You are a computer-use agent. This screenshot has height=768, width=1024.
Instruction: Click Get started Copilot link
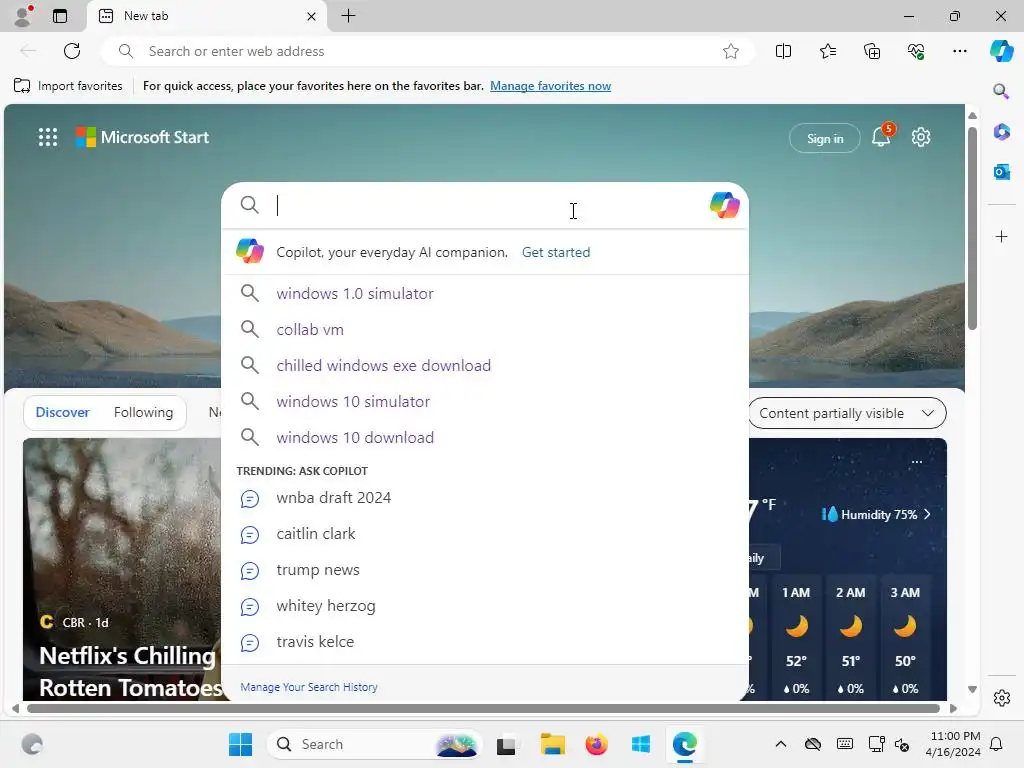tap(556, 252)
